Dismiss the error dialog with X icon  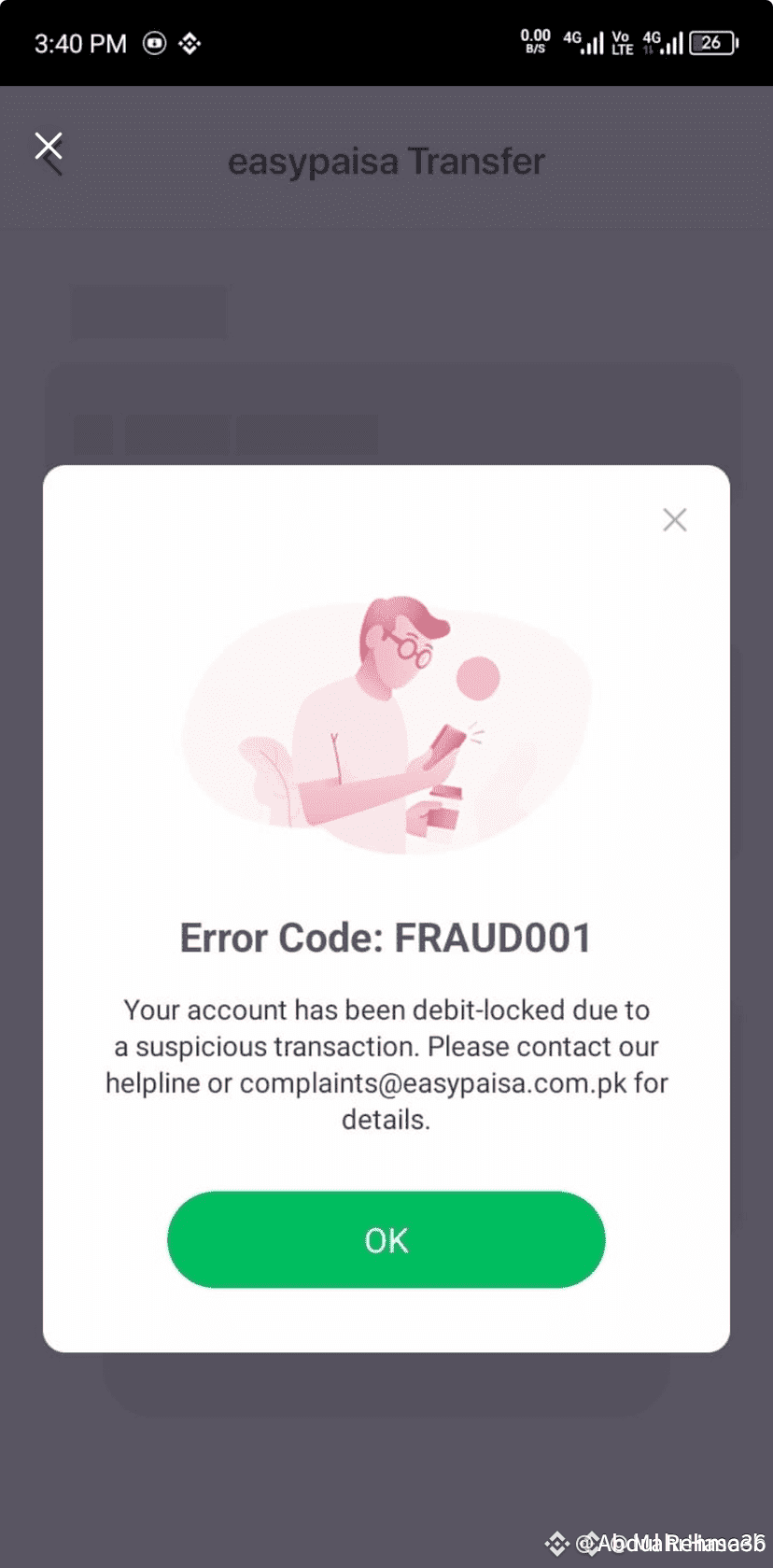click(x=675, y=519)
